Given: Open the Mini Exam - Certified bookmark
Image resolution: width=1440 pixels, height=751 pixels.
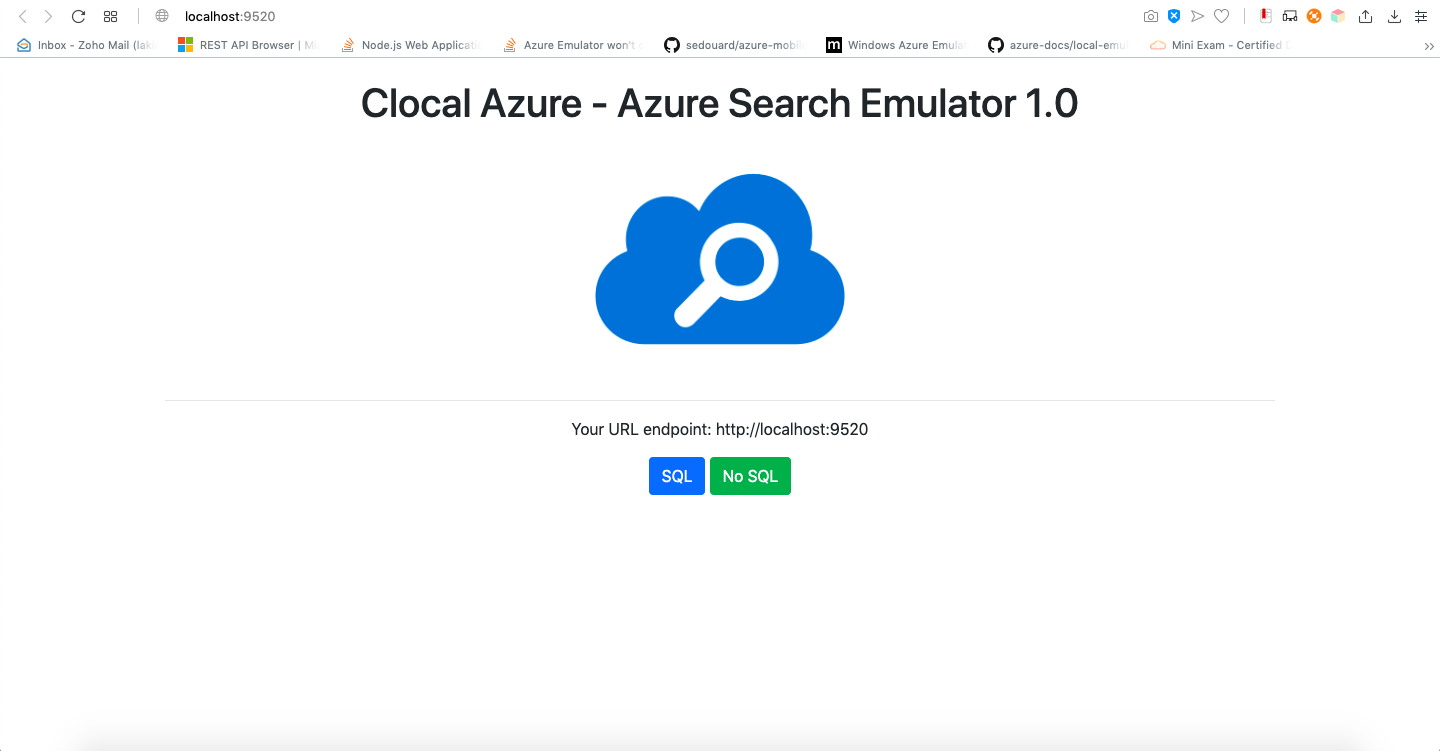Looking at the screenshot, I should pyautogui.click(x=1221, y=45).
